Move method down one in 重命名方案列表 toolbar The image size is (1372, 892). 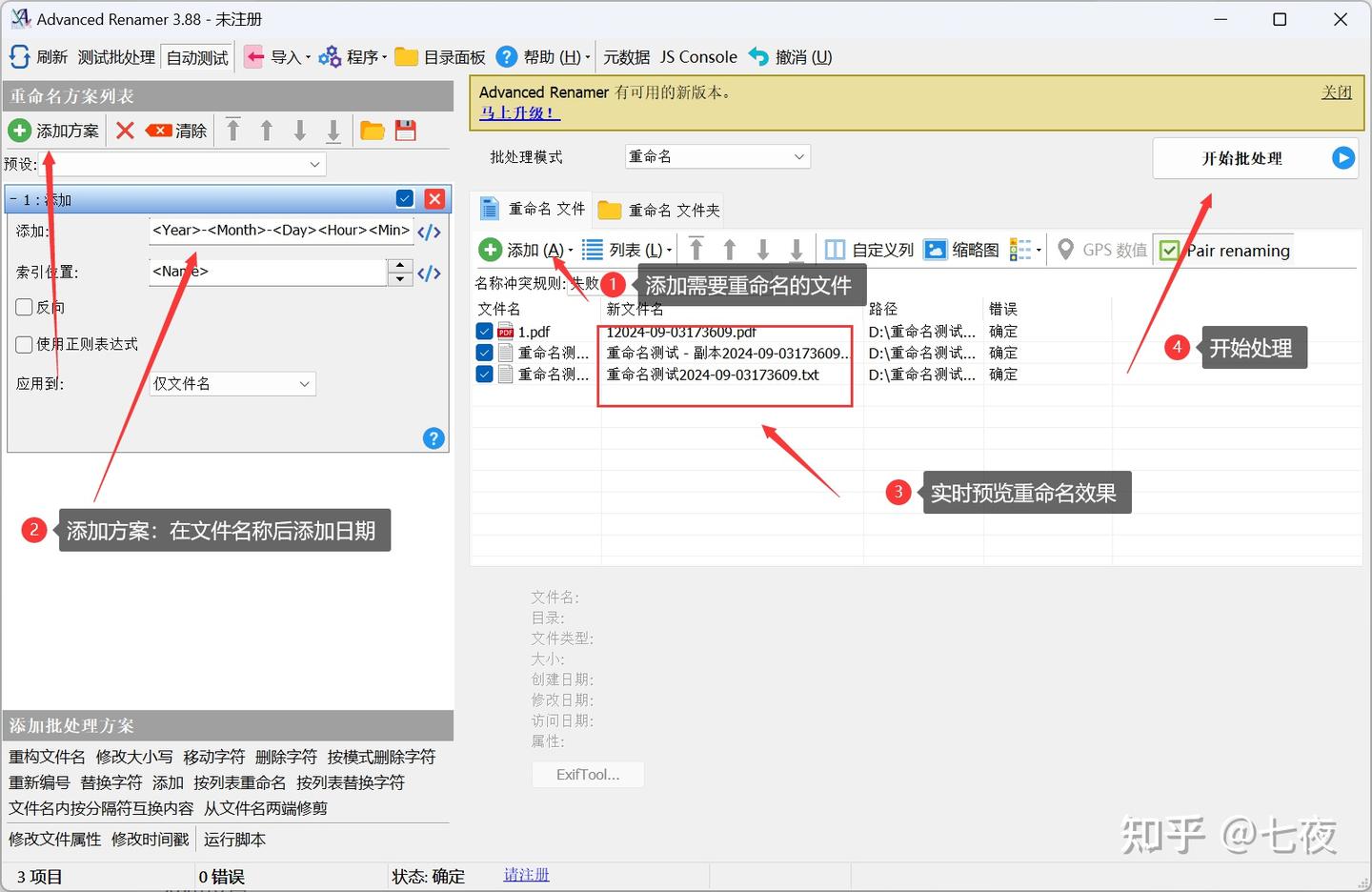(300, 131)
